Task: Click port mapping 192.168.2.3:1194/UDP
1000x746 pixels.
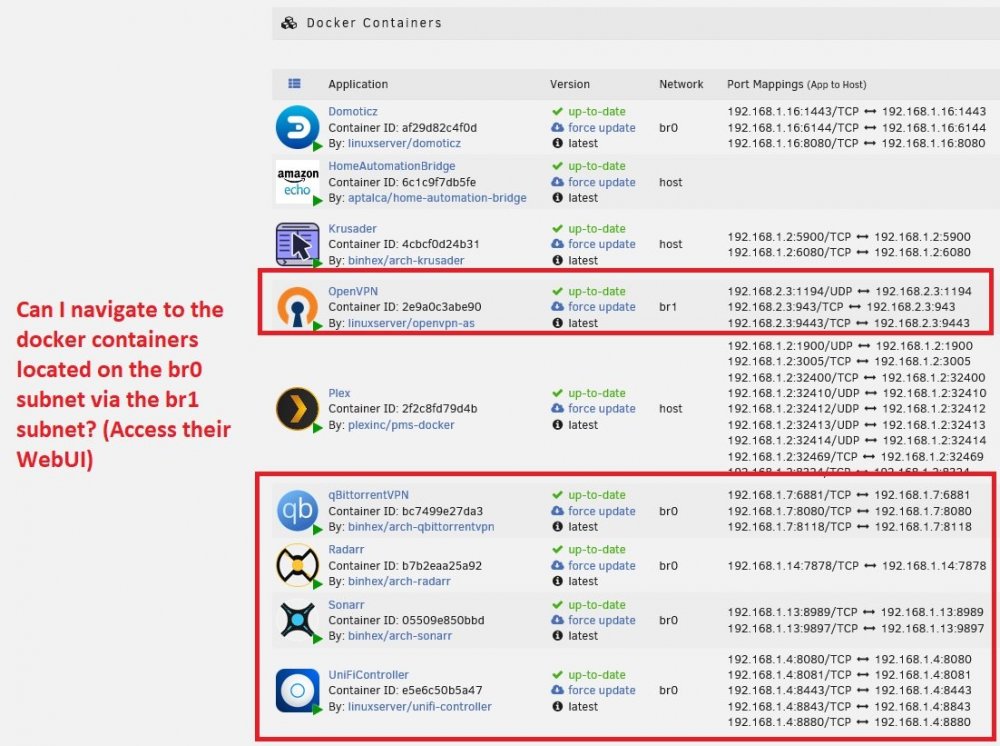Action: 790,291
